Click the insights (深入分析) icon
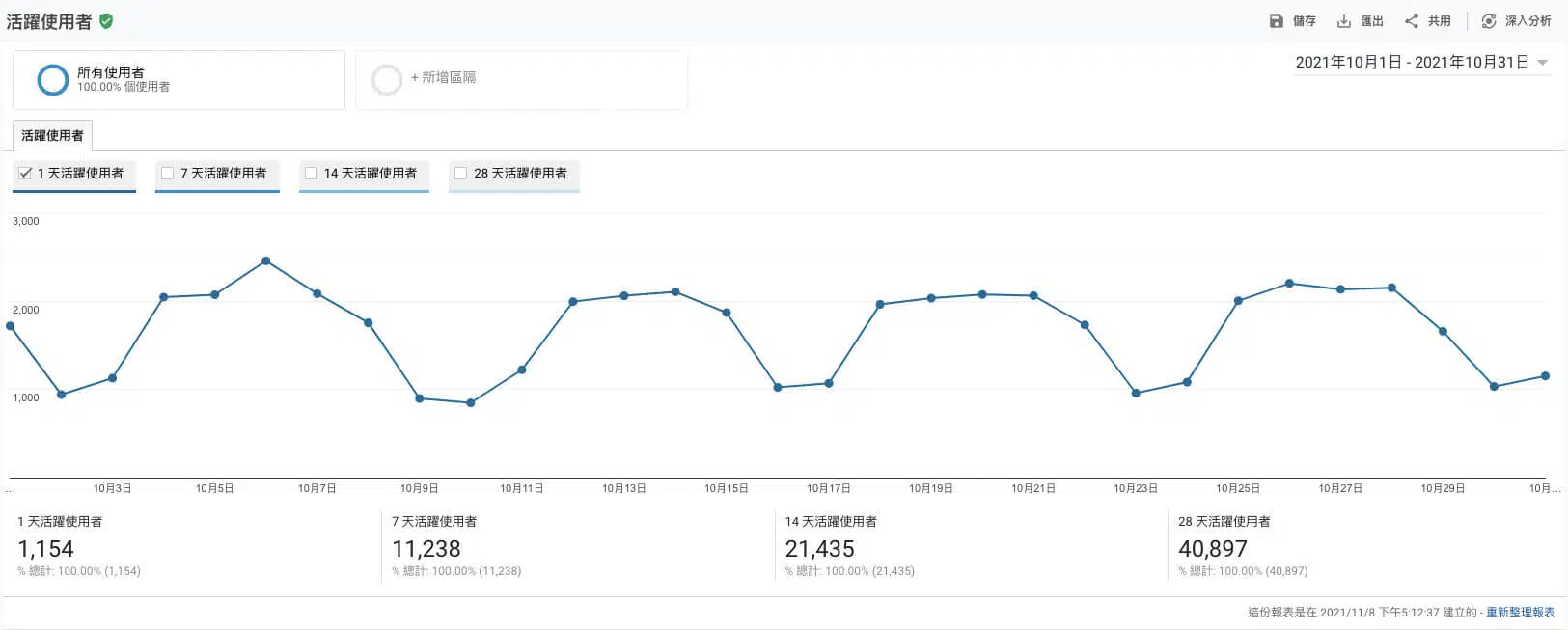Viewport: 1568px width, 630px height. point(1489,21)
